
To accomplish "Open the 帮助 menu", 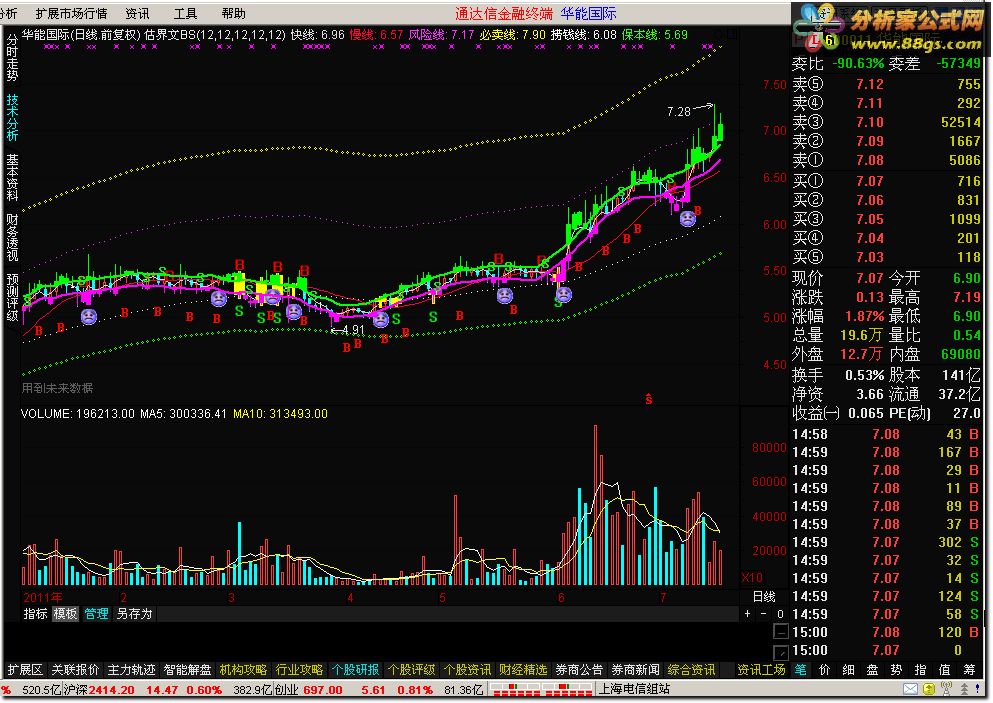I will (234, 13).
